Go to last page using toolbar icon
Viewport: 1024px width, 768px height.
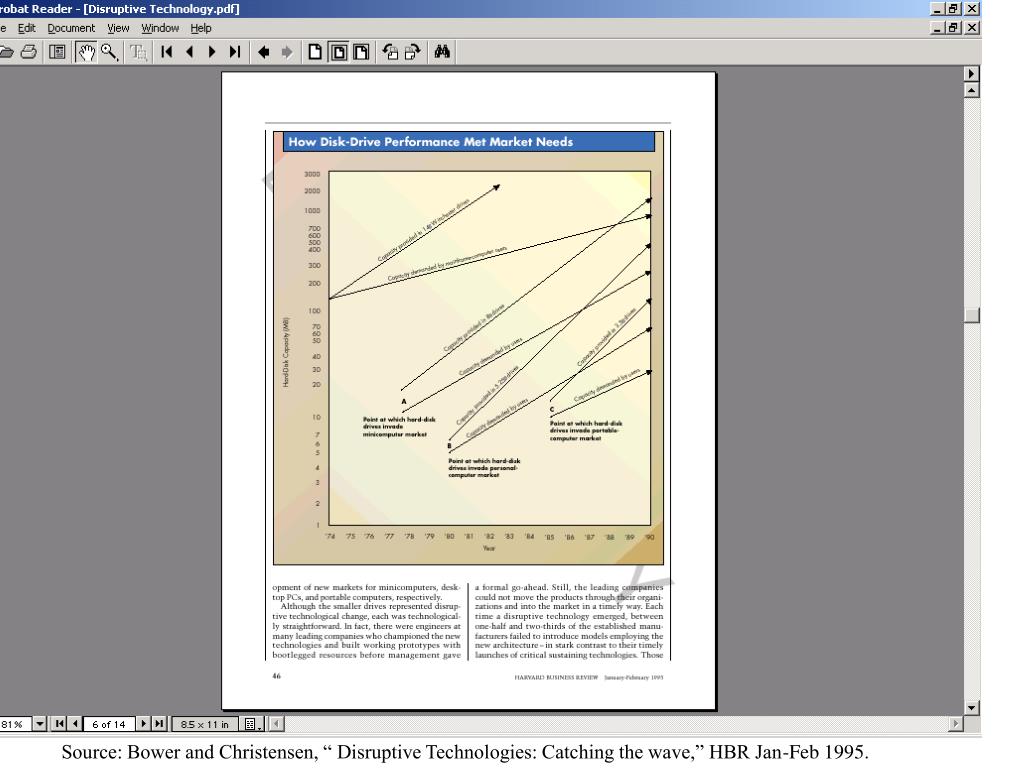click(x=235, y=52)
